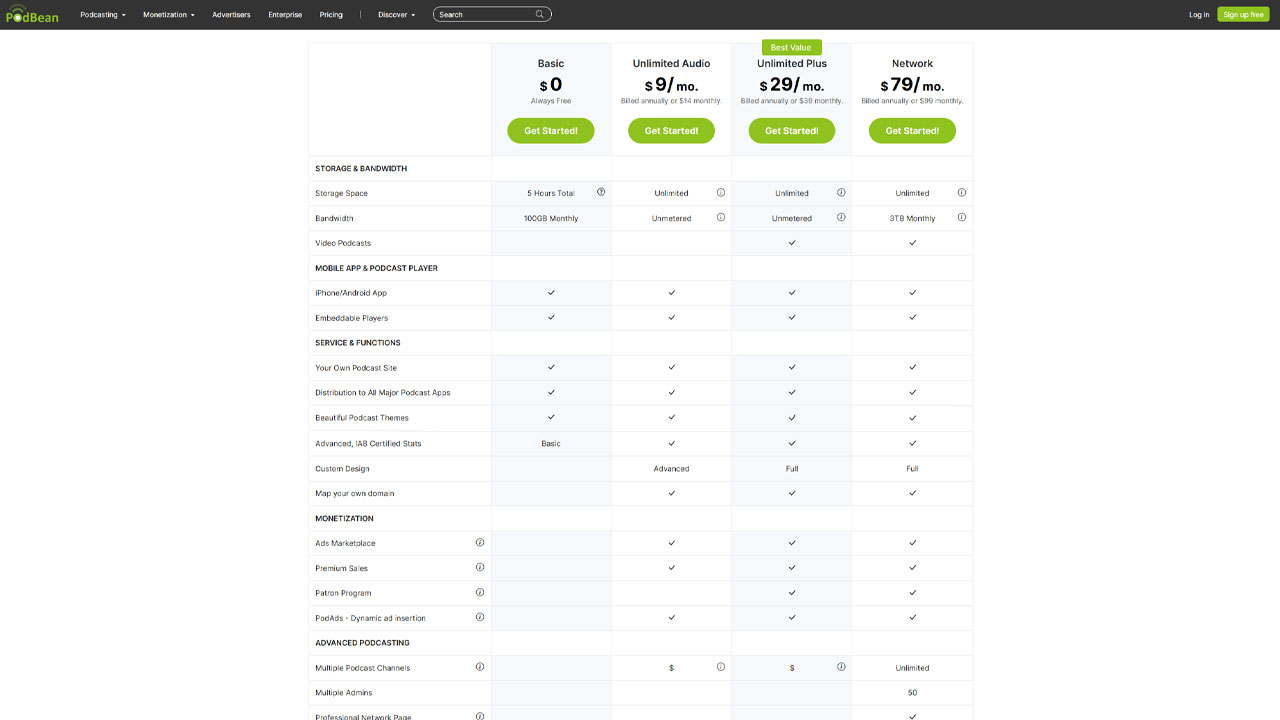Click Get Started under Network plan
Viewport: 1280px width, 720px height.
pos(912,131)
